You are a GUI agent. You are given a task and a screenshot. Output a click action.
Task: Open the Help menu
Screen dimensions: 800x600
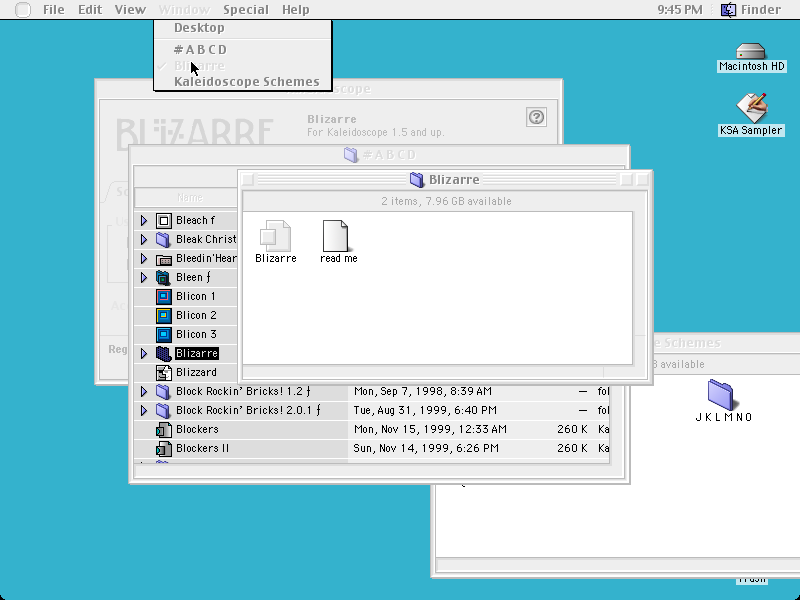296,10
